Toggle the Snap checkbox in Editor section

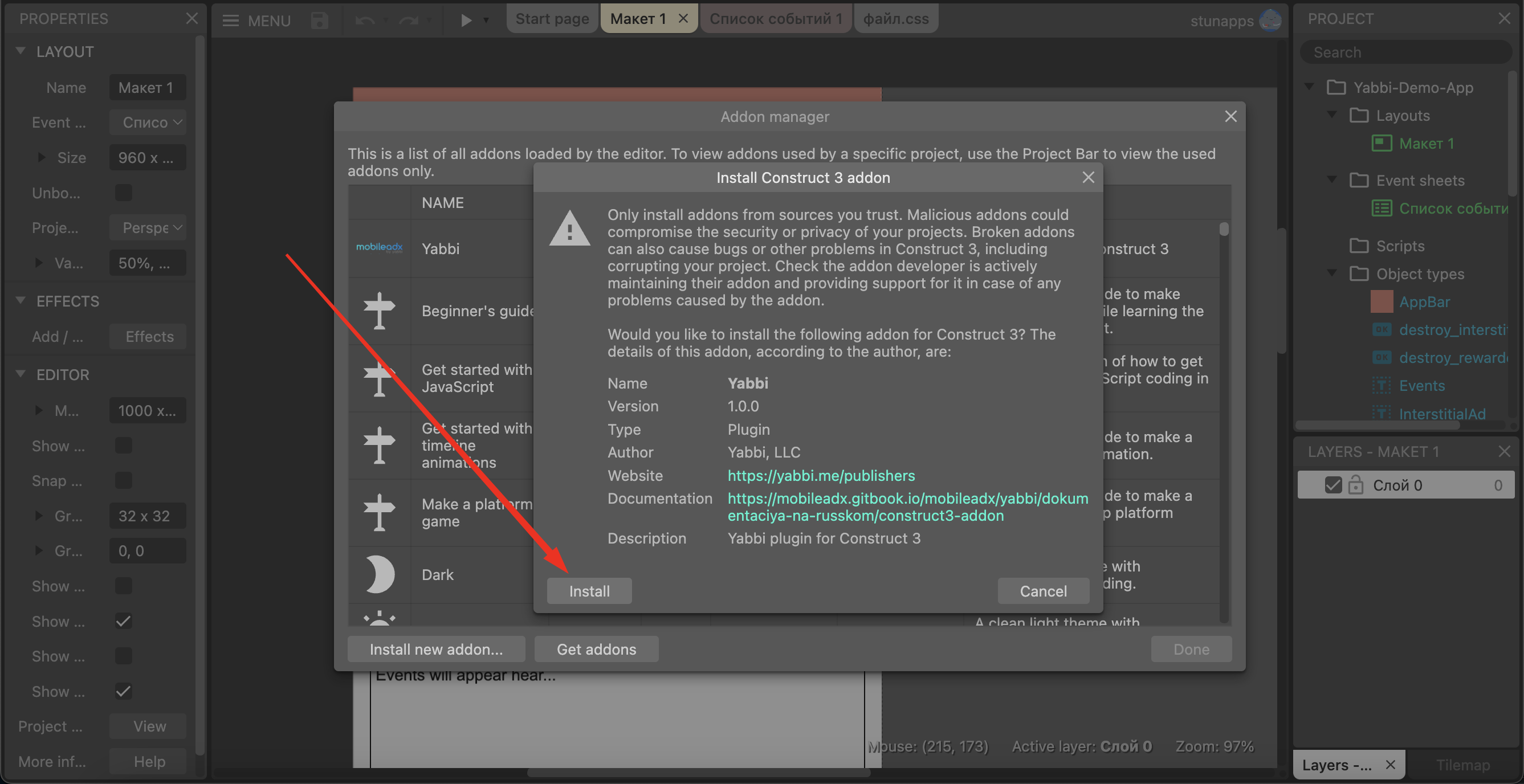click(x=124, y=480)
